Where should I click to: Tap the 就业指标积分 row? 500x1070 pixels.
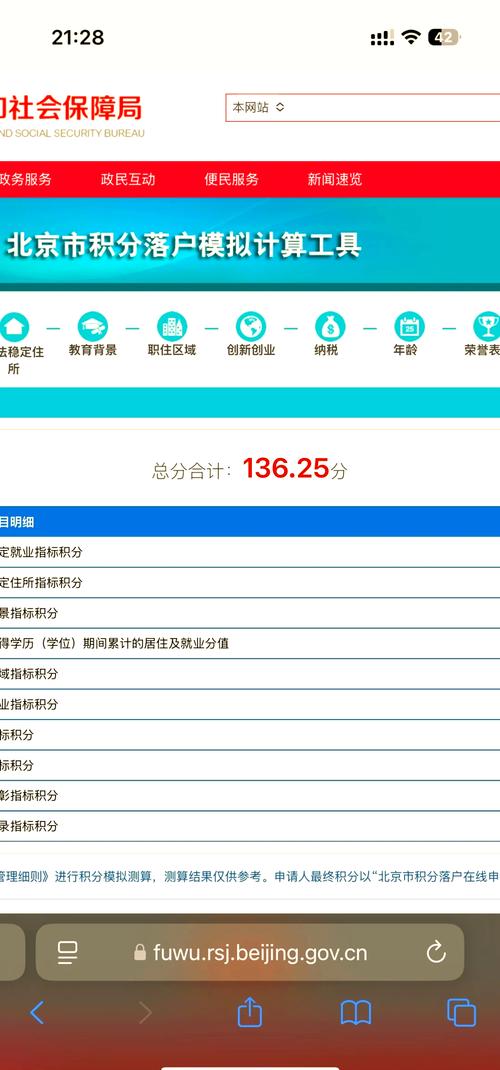(250, 552)
